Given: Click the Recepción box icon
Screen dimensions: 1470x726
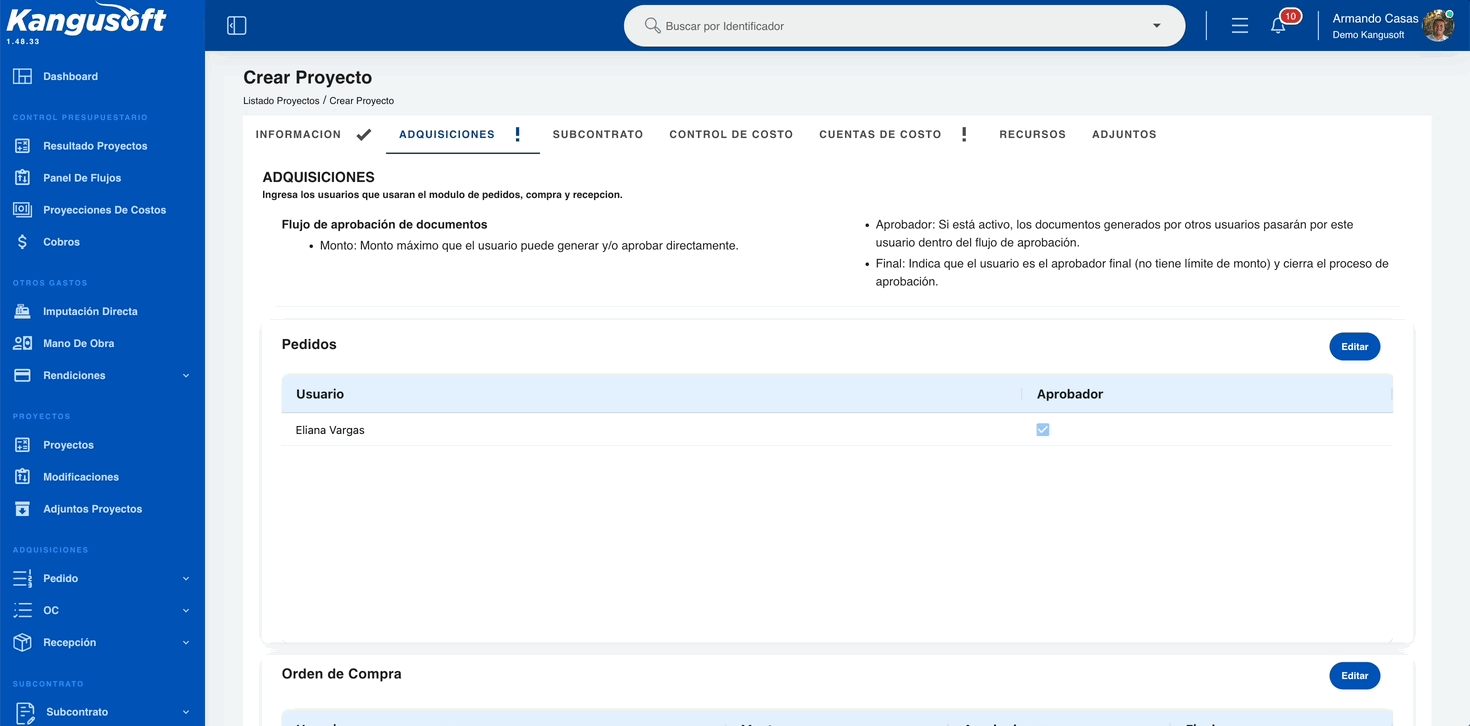Looking at the screenshot, I should point(22,642).
